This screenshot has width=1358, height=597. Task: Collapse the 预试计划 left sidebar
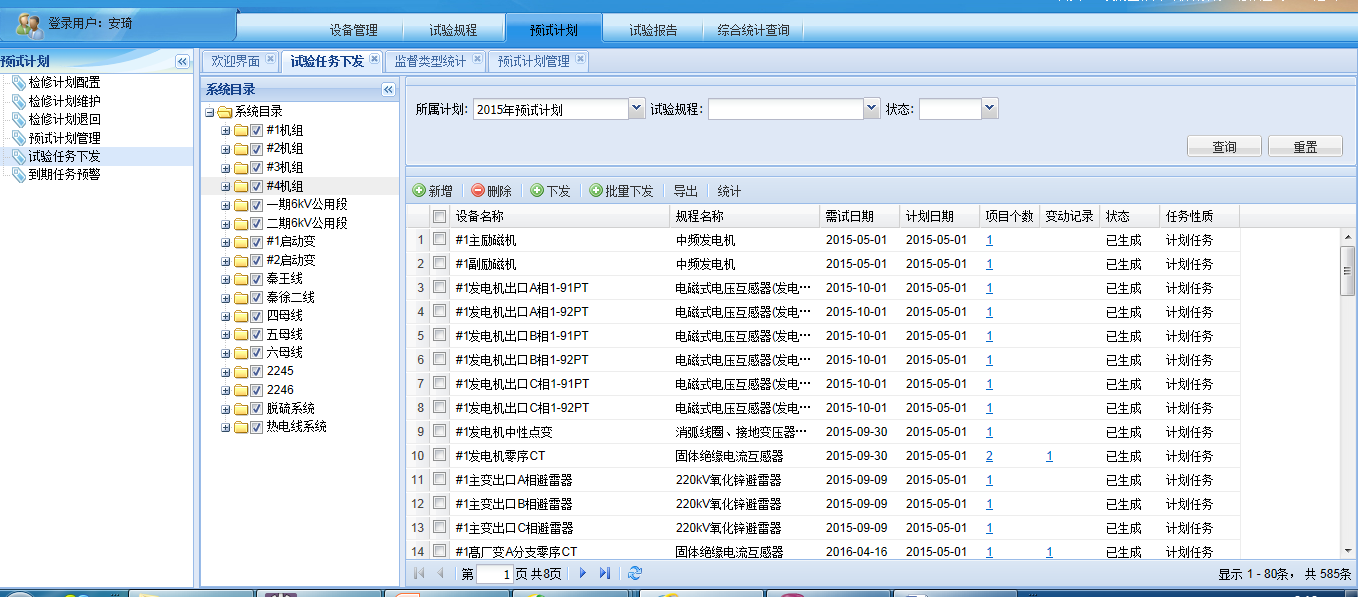click(182, 61)
